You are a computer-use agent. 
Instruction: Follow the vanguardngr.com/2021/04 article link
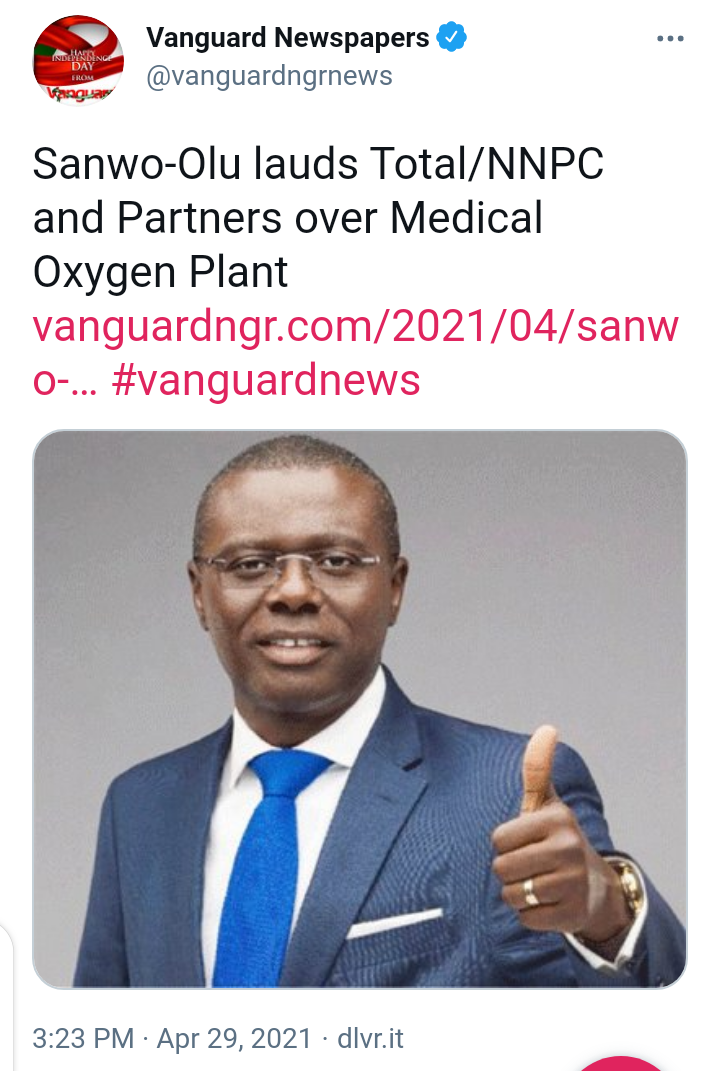pyautogui.click(x=356, y=326)
